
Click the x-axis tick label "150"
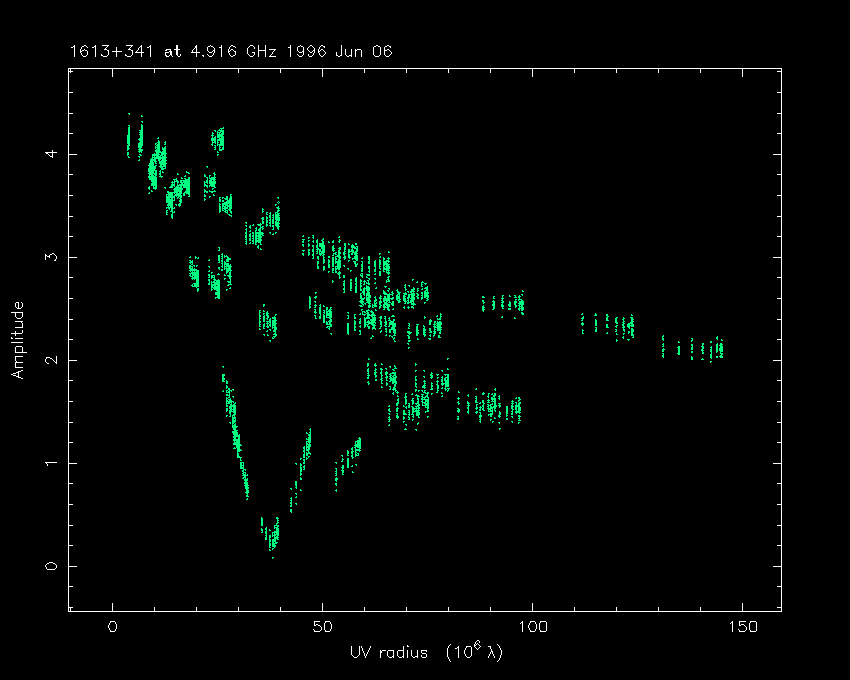742,627
